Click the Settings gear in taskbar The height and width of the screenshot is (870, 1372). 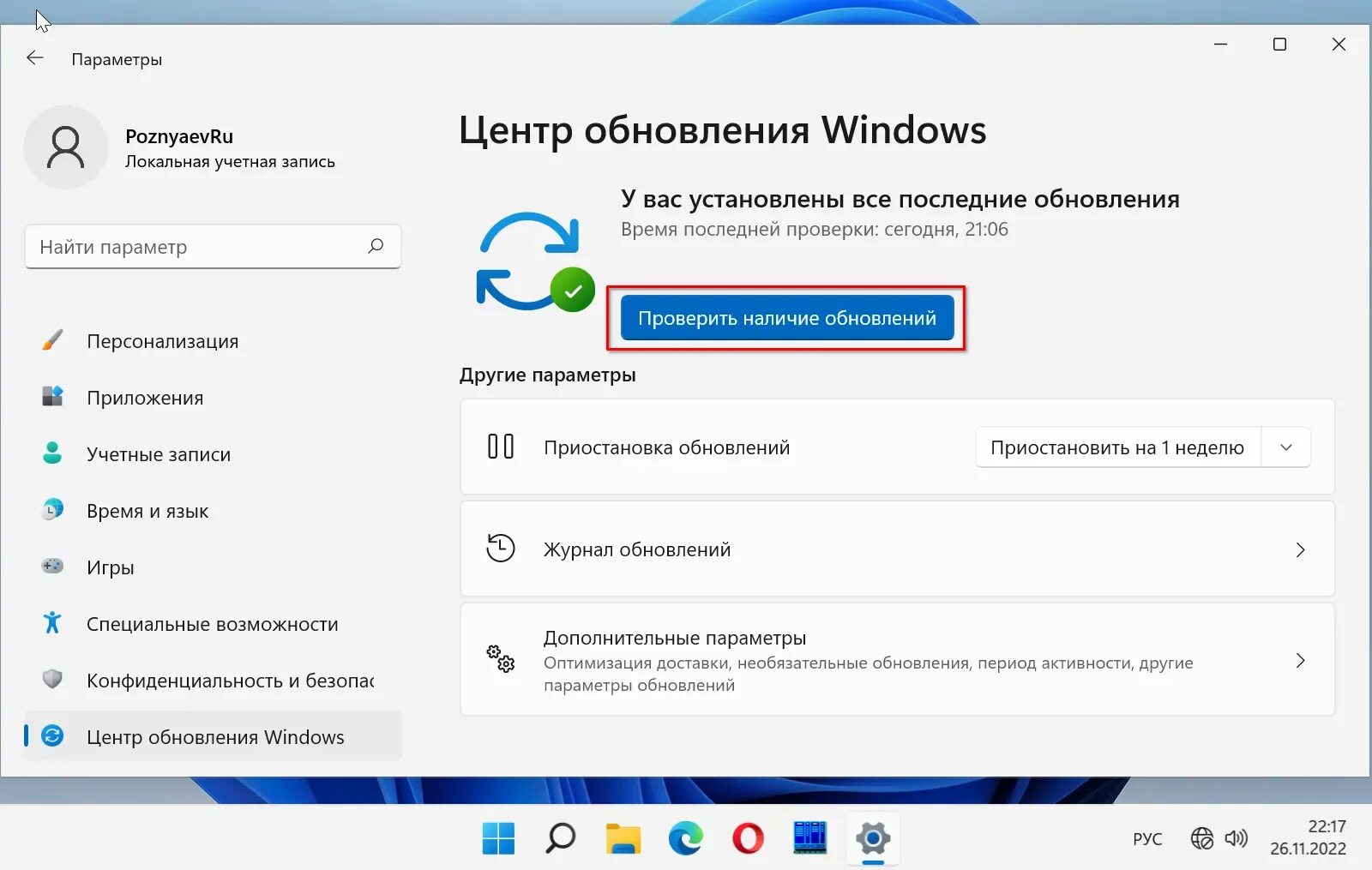click(x=873, y=838)
